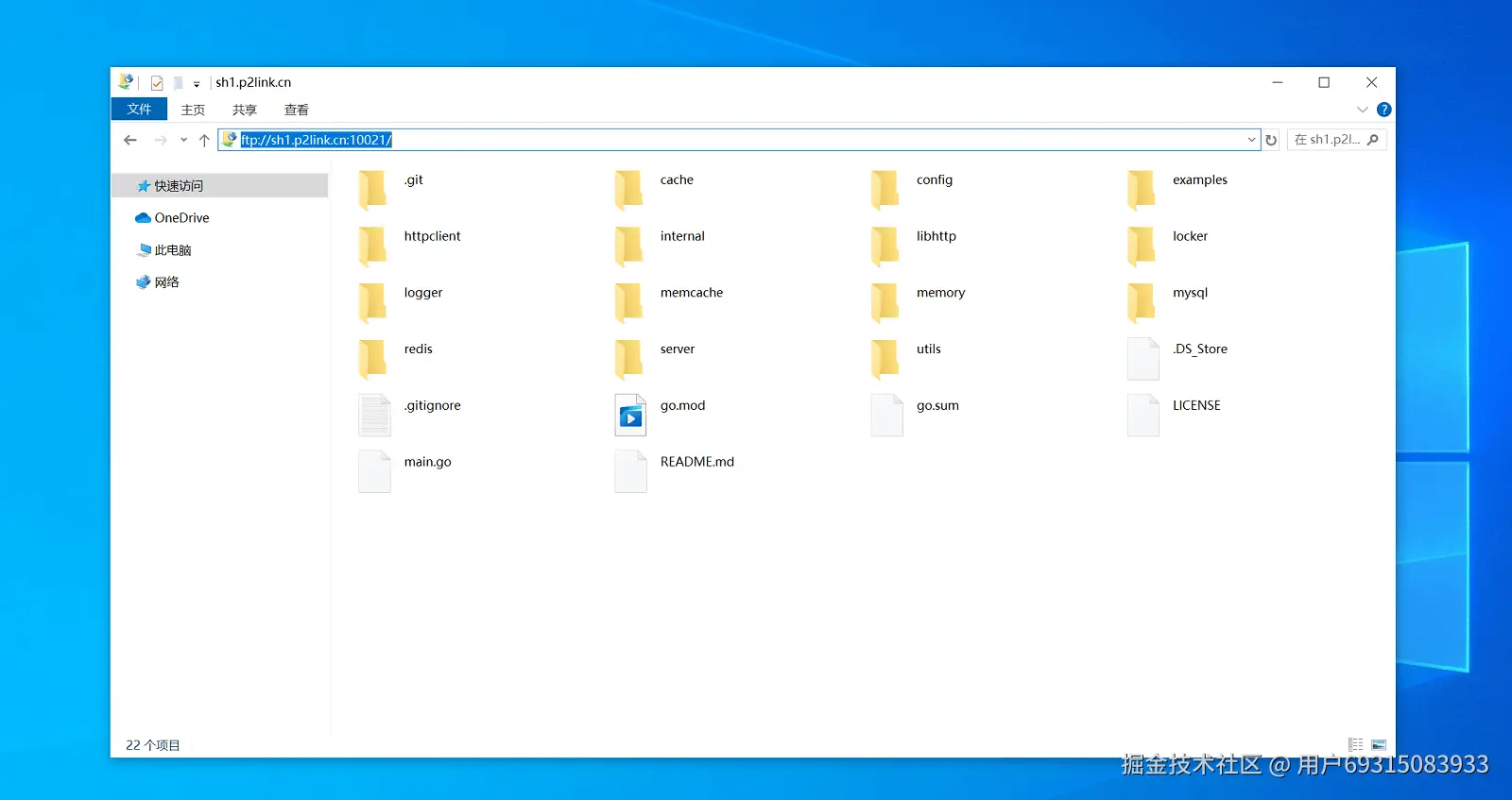Open the 文件 menu tab
Screen dimensions: 1512x800
tap(139, 110)
